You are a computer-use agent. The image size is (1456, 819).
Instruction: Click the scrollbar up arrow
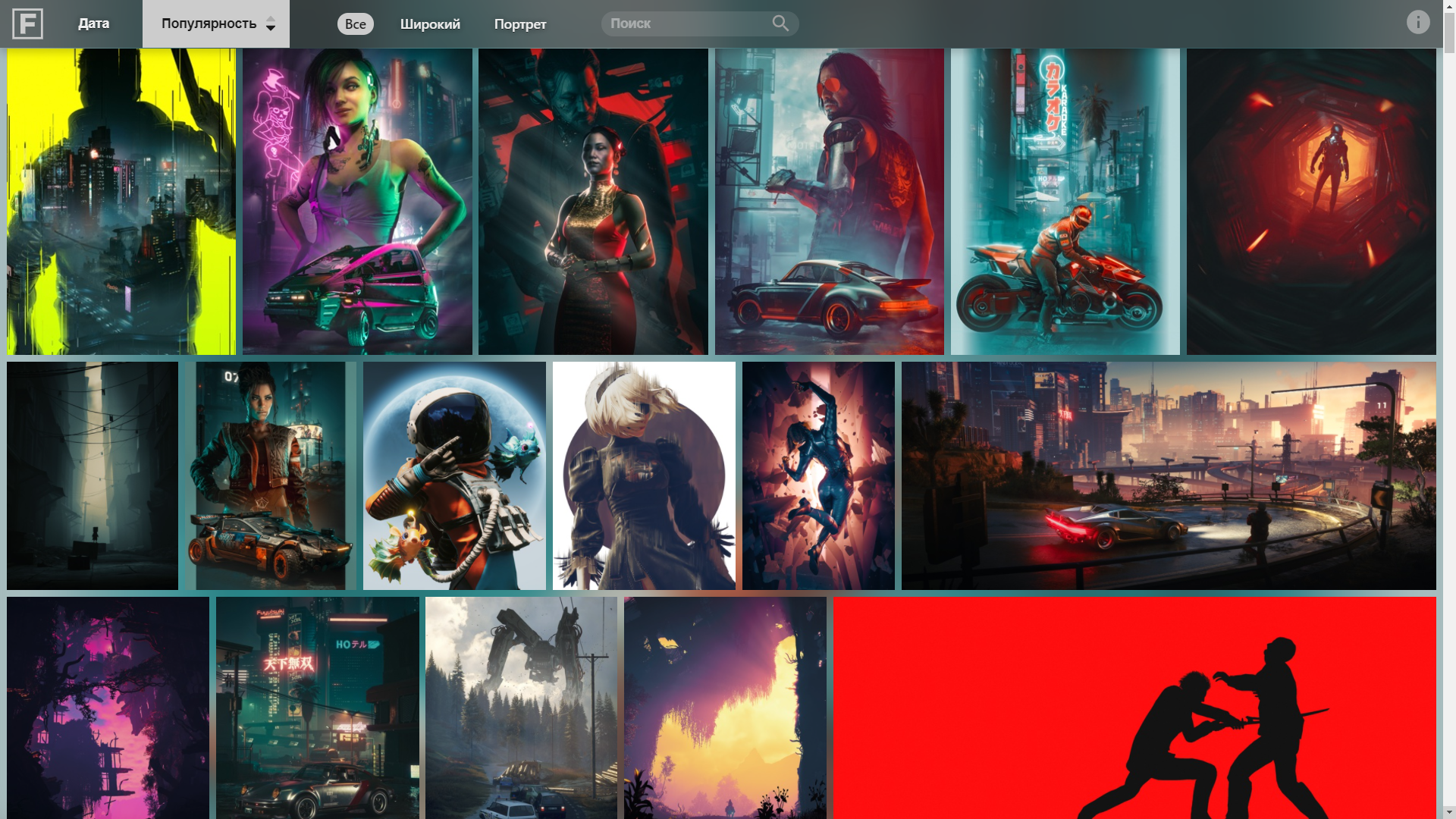pyautogui.click(x=1449, y=6)
